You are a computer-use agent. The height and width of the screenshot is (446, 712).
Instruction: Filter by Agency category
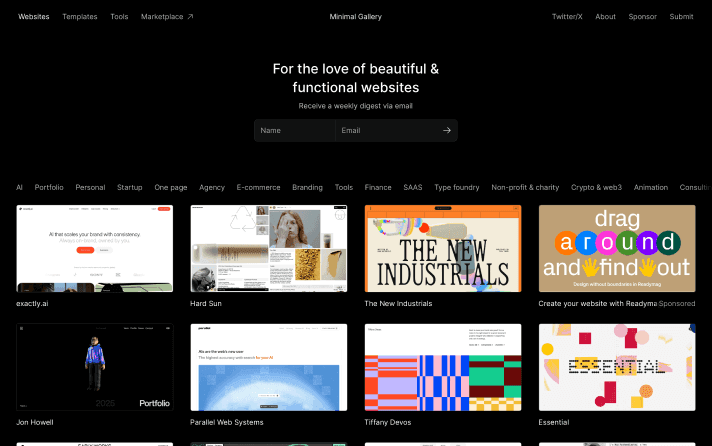pyautogui.click(x=212, y=188)
